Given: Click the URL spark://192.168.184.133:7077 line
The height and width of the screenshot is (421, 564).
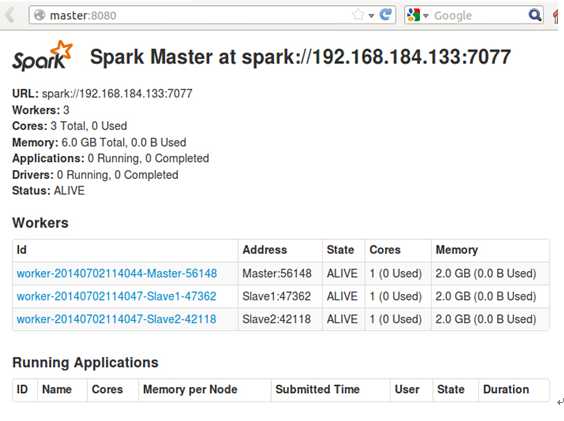Looking at the screenshot, I should tap(102, 94).
